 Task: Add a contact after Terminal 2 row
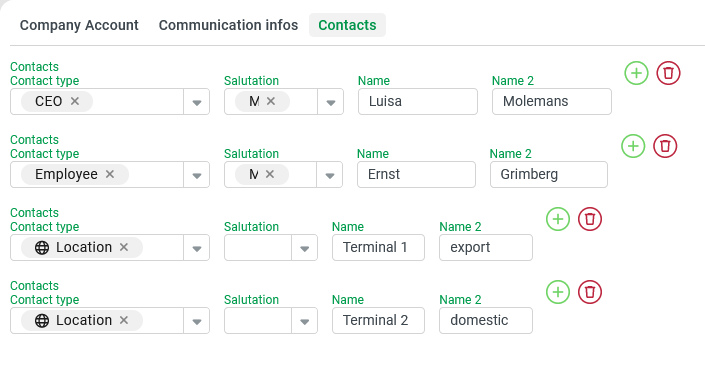click(x=558, y=292)
